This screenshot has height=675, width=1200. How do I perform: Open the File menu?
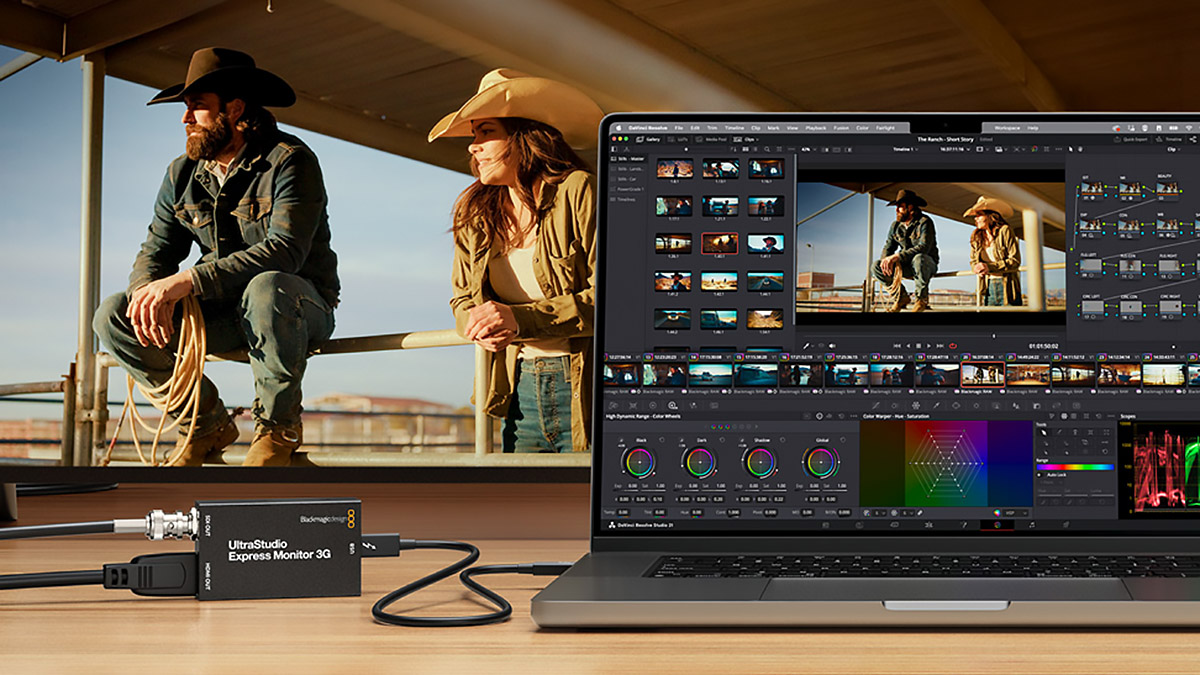[679, 128]
